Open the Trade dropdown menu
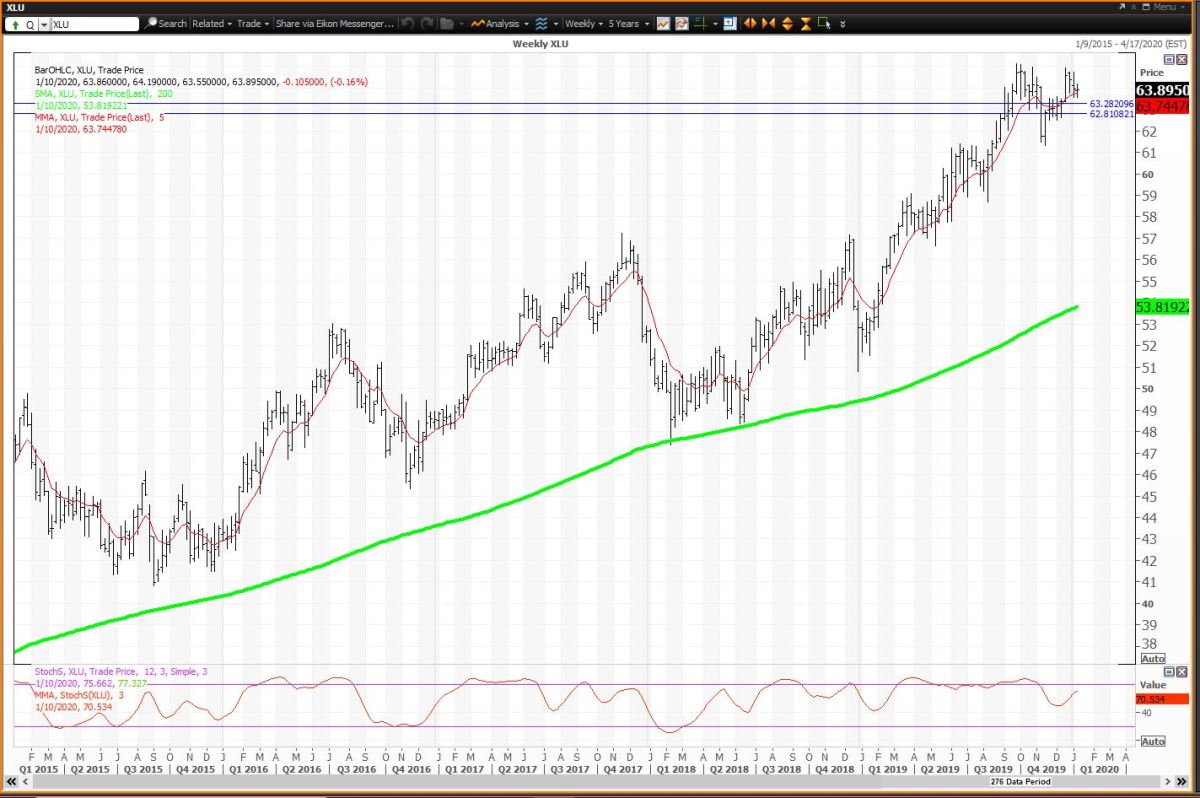This screenshot has width=1200, height=798. click(253, 23)
